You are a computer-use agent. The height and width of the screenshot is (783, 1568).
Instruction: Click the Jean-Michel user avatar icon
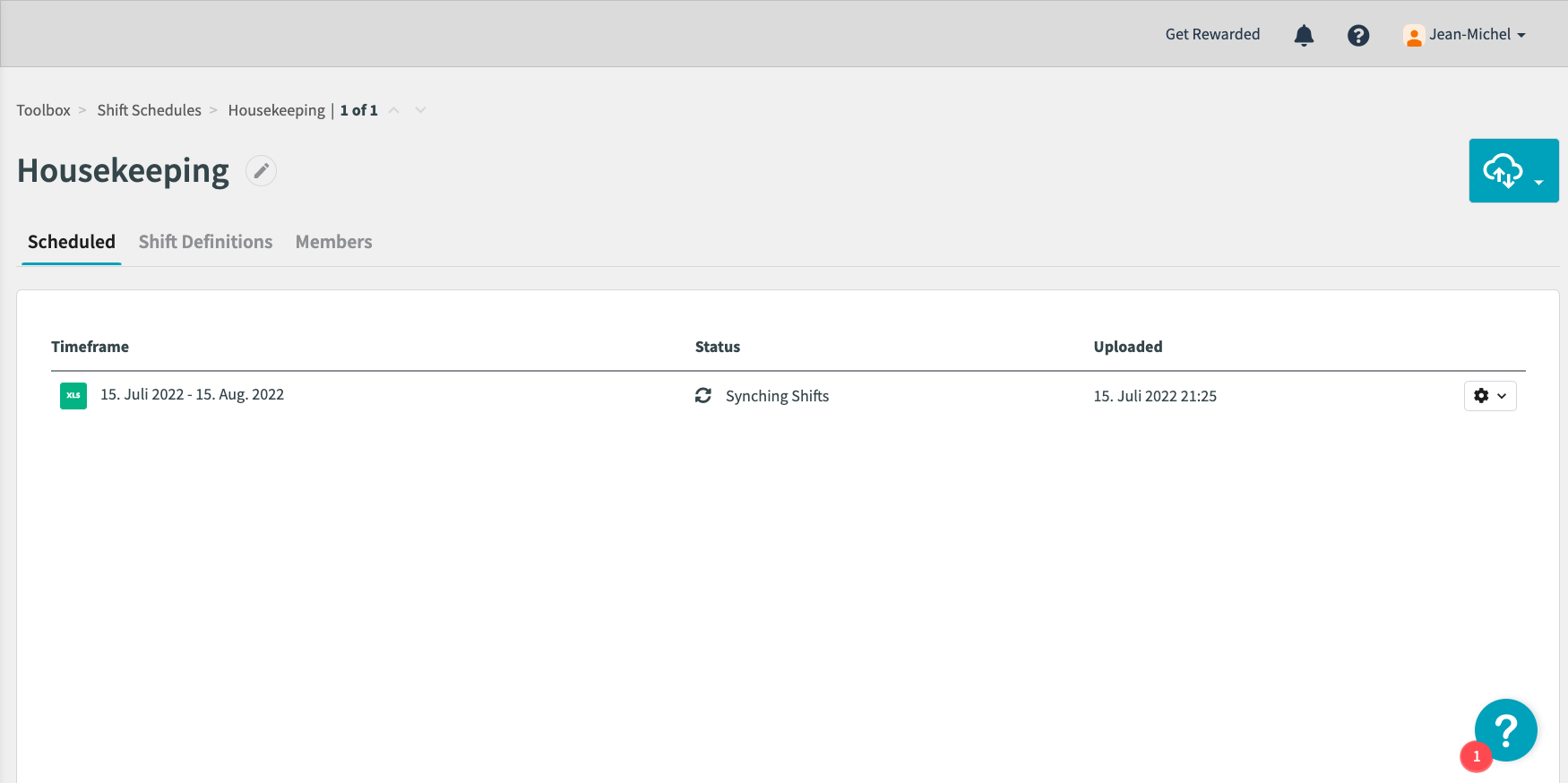click(x=1413, y=35)
